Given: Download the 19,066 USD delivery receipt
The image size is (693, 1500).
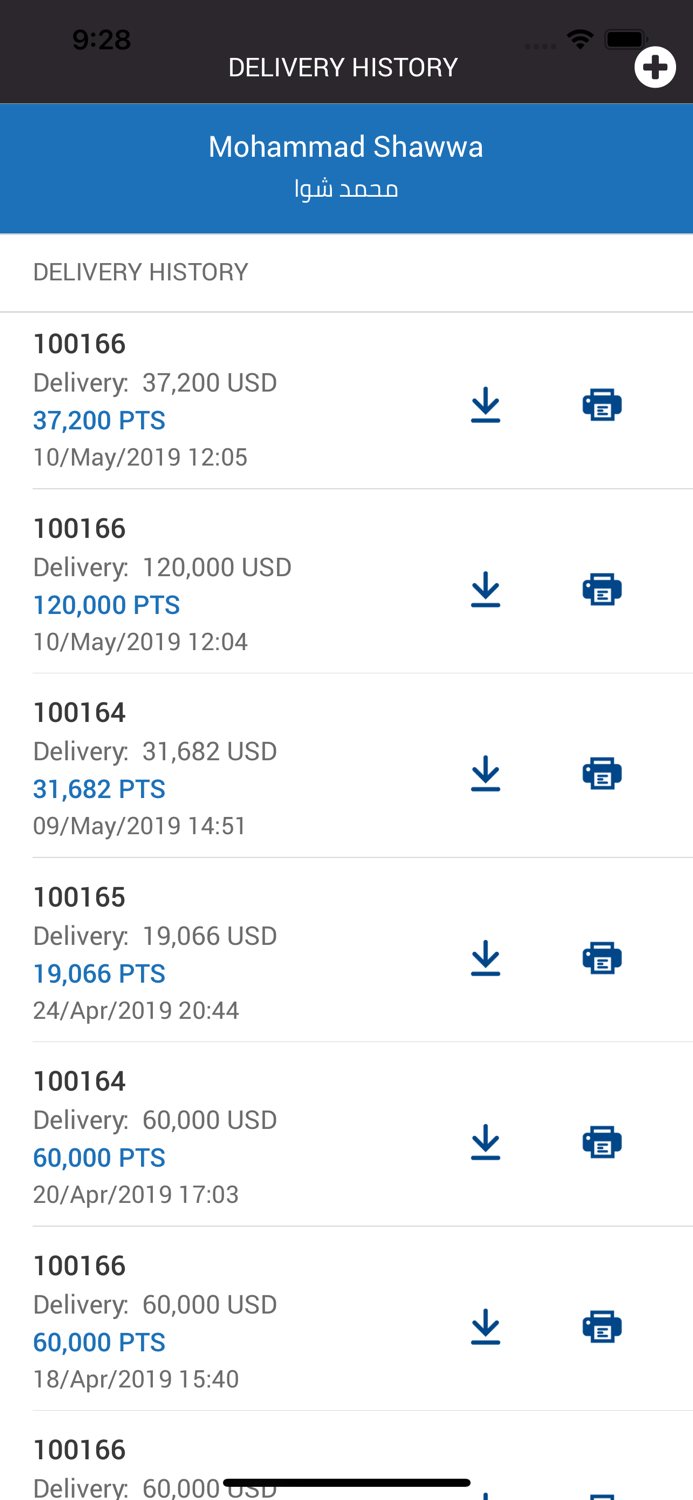Looking at the screenshot, I should [x=486, y=957].
